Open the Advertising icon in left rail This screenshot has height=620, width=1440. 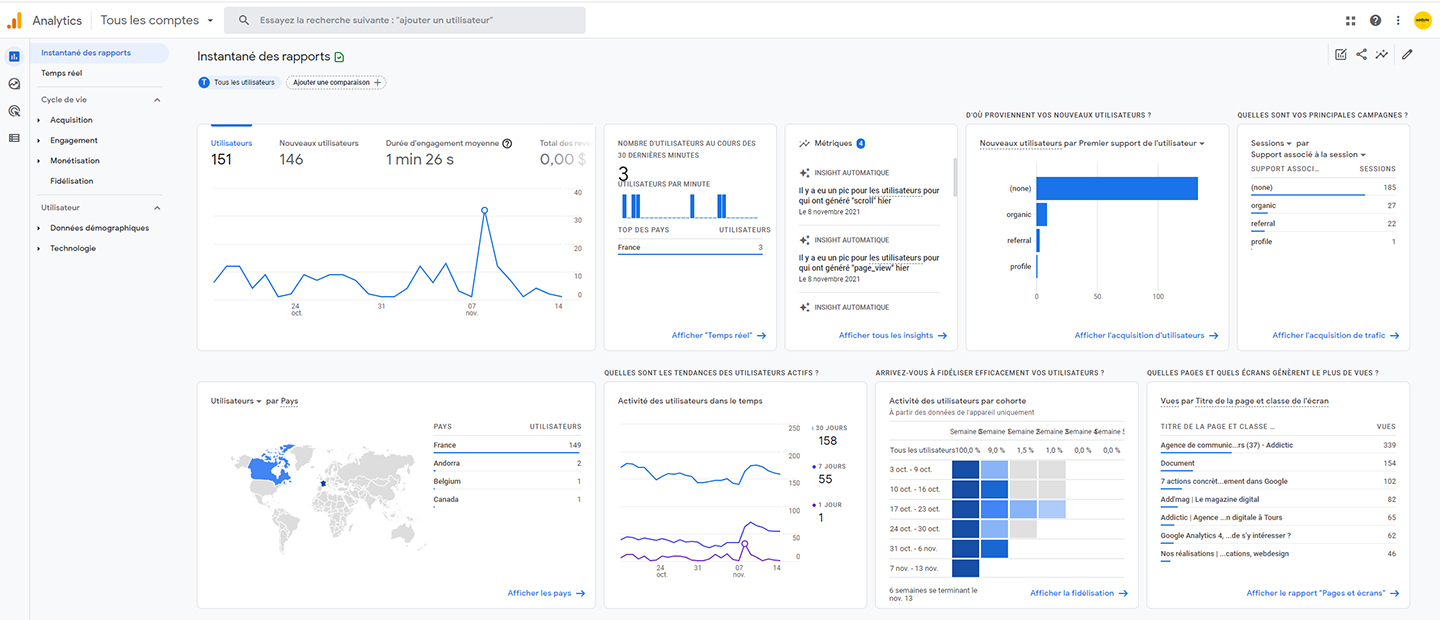pyautogui.click(x=14, y=111)
